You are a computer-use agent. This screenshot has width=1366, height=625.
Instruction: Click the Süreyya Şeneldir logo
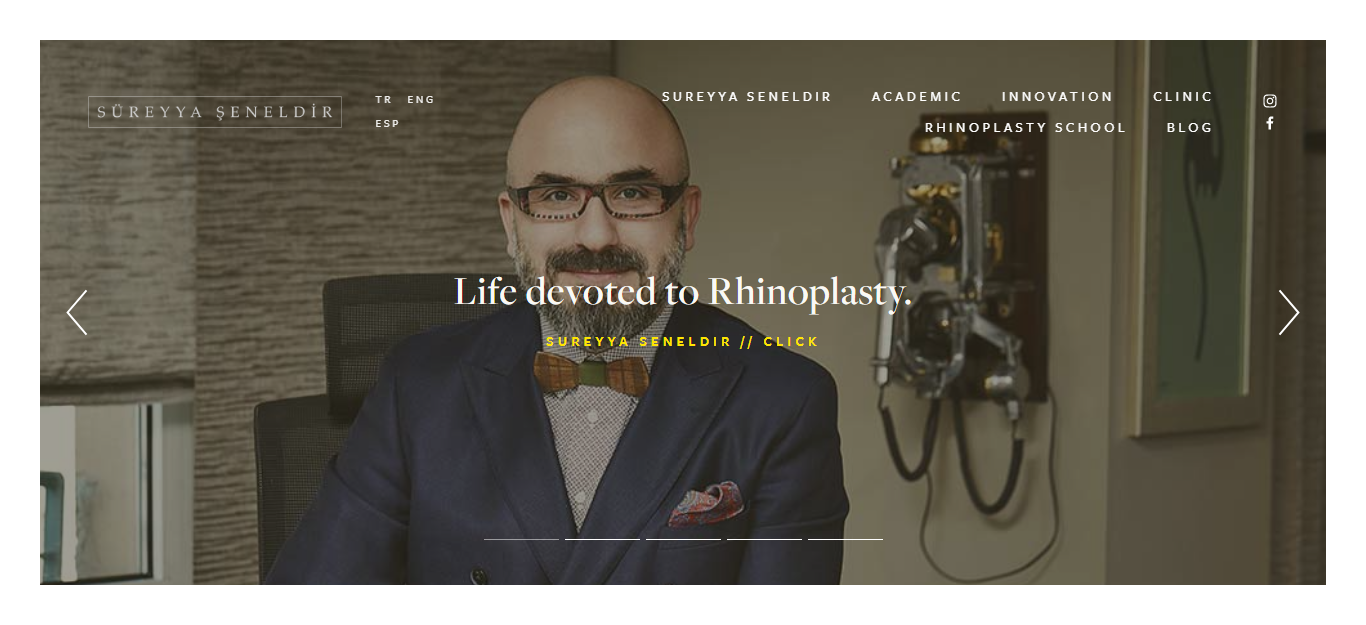(x=215, y=112)
